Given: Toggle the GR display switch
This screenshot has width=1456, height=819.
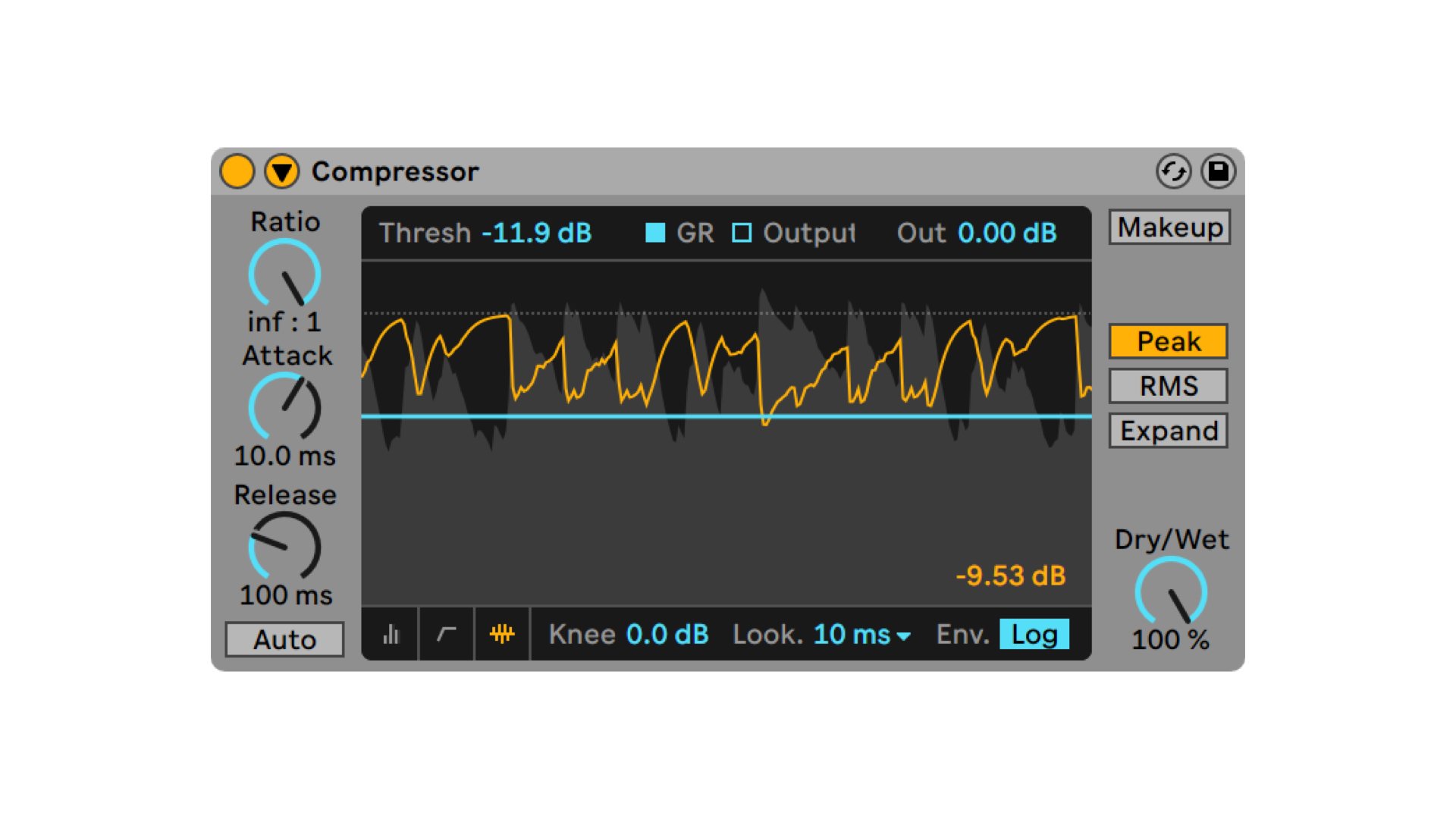Looking at the screenshot, I should coord(655,233).
